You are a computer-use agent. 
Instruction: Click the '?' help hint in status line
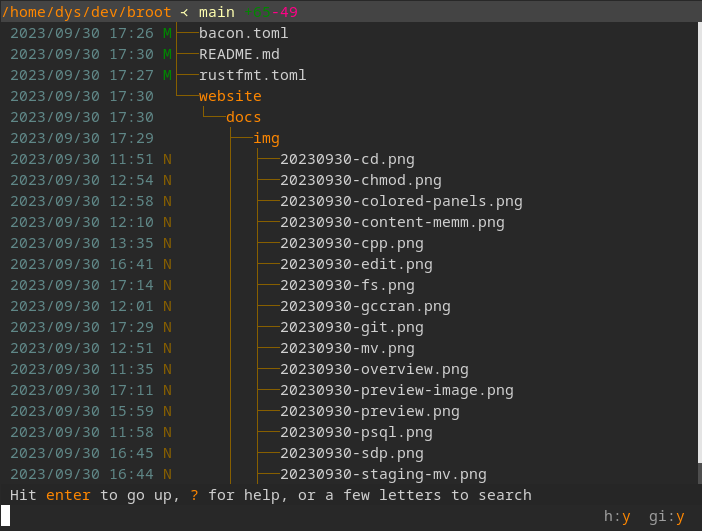pos(194,496)
